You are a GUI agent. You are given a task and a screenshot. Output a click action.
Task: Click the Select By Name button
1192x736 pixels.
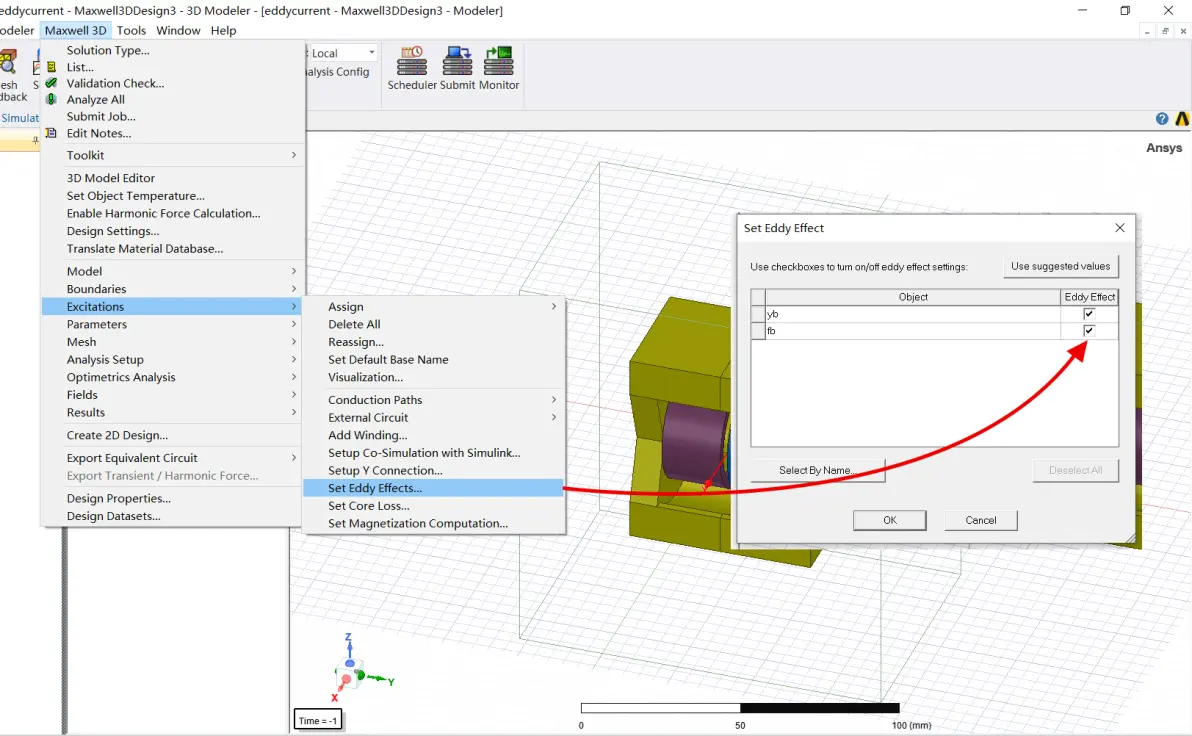[x=818, y=470]
